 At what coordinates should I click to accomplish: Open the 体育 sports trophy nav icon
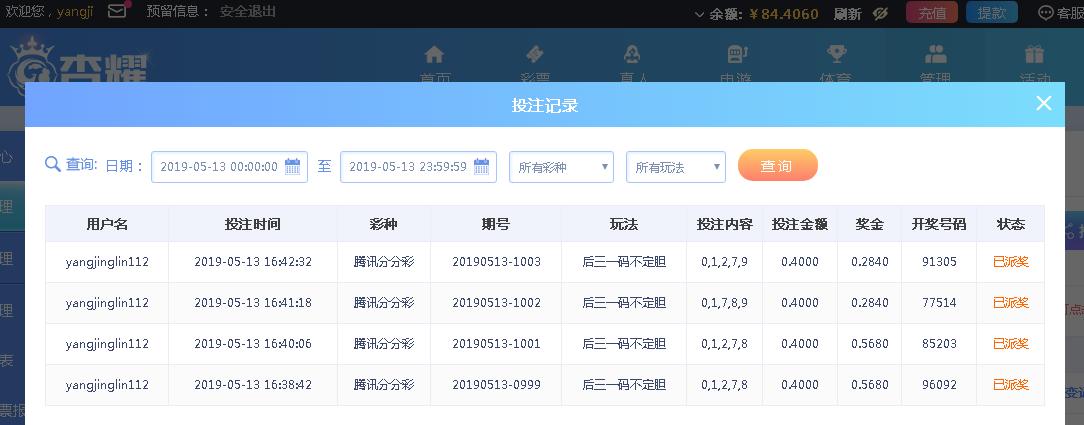coord(837,54)
